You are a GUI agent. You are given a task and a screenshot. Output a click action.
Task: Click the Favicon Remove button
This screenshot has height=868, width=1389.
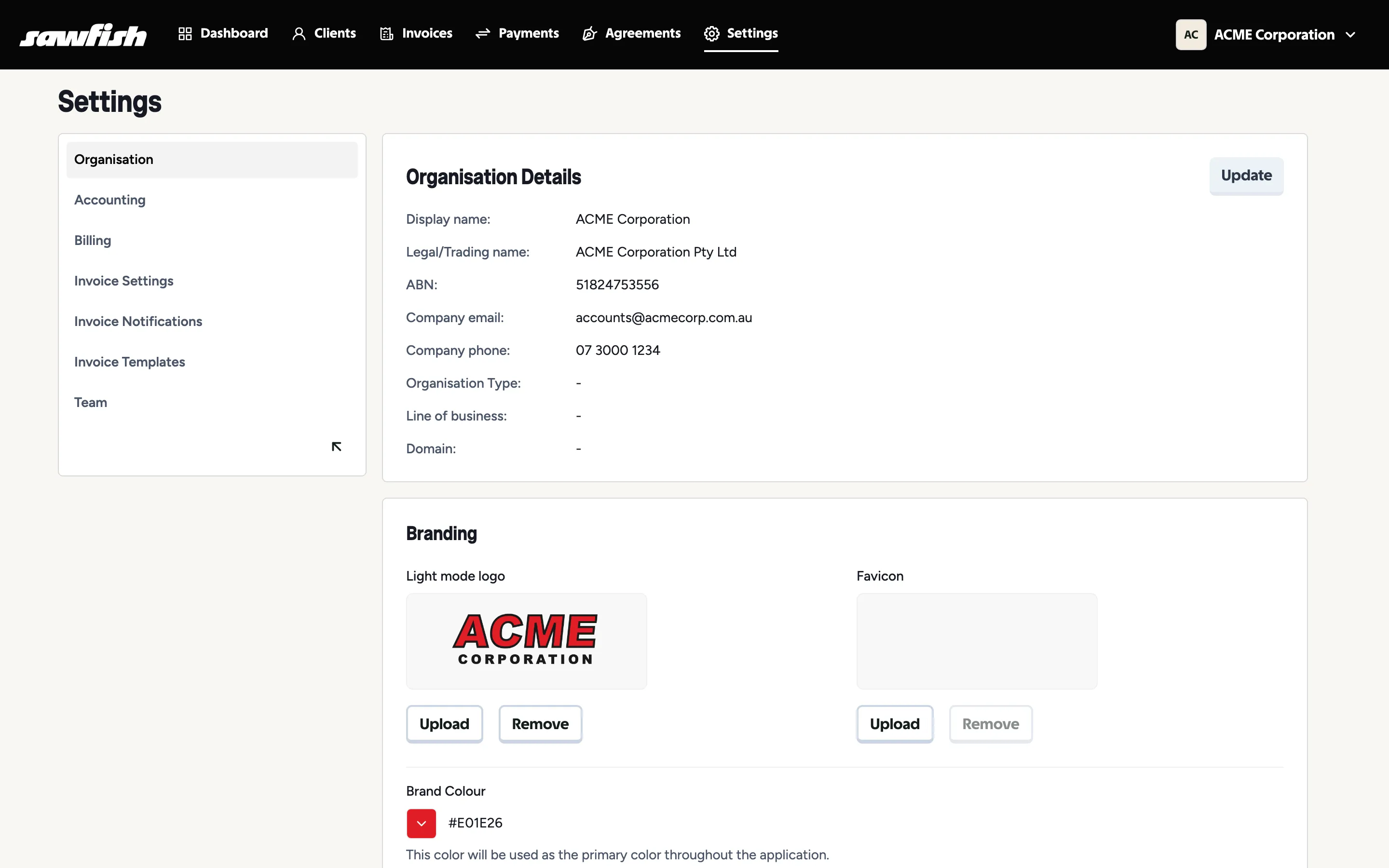coord(991,724)
